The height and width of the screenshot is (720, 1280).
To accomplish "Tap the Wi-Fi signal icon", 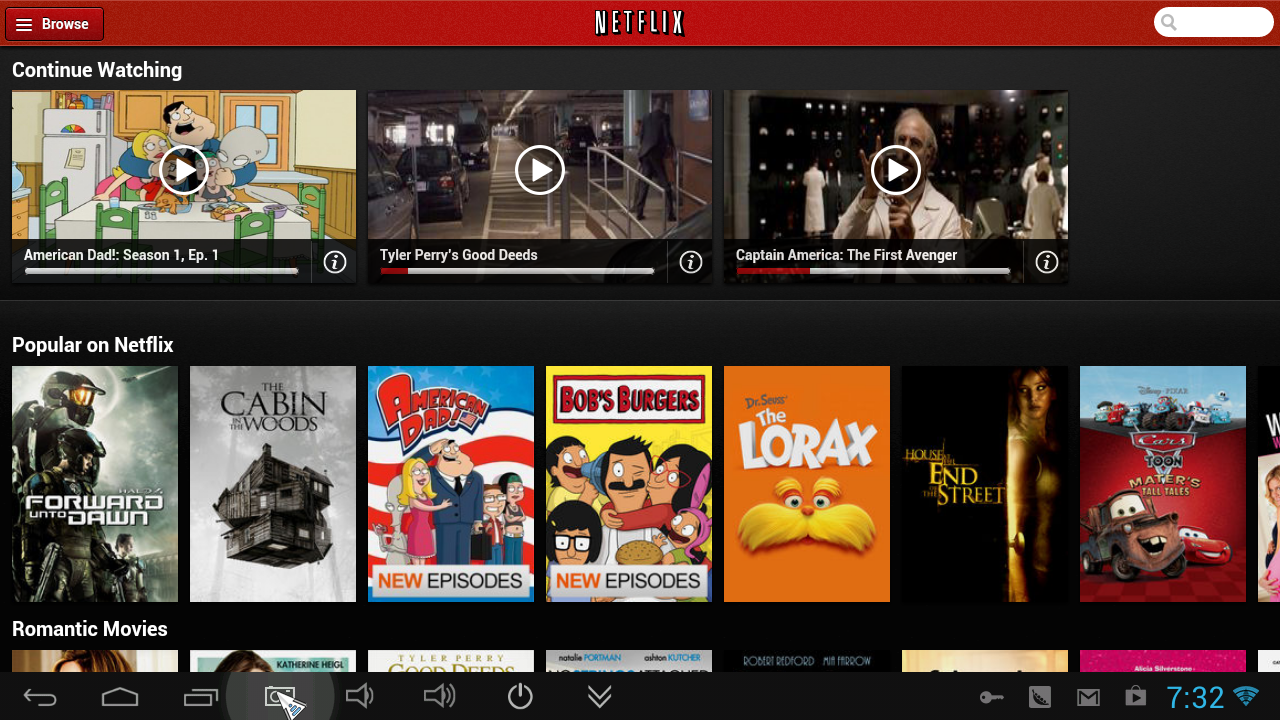I will 1246,695.
